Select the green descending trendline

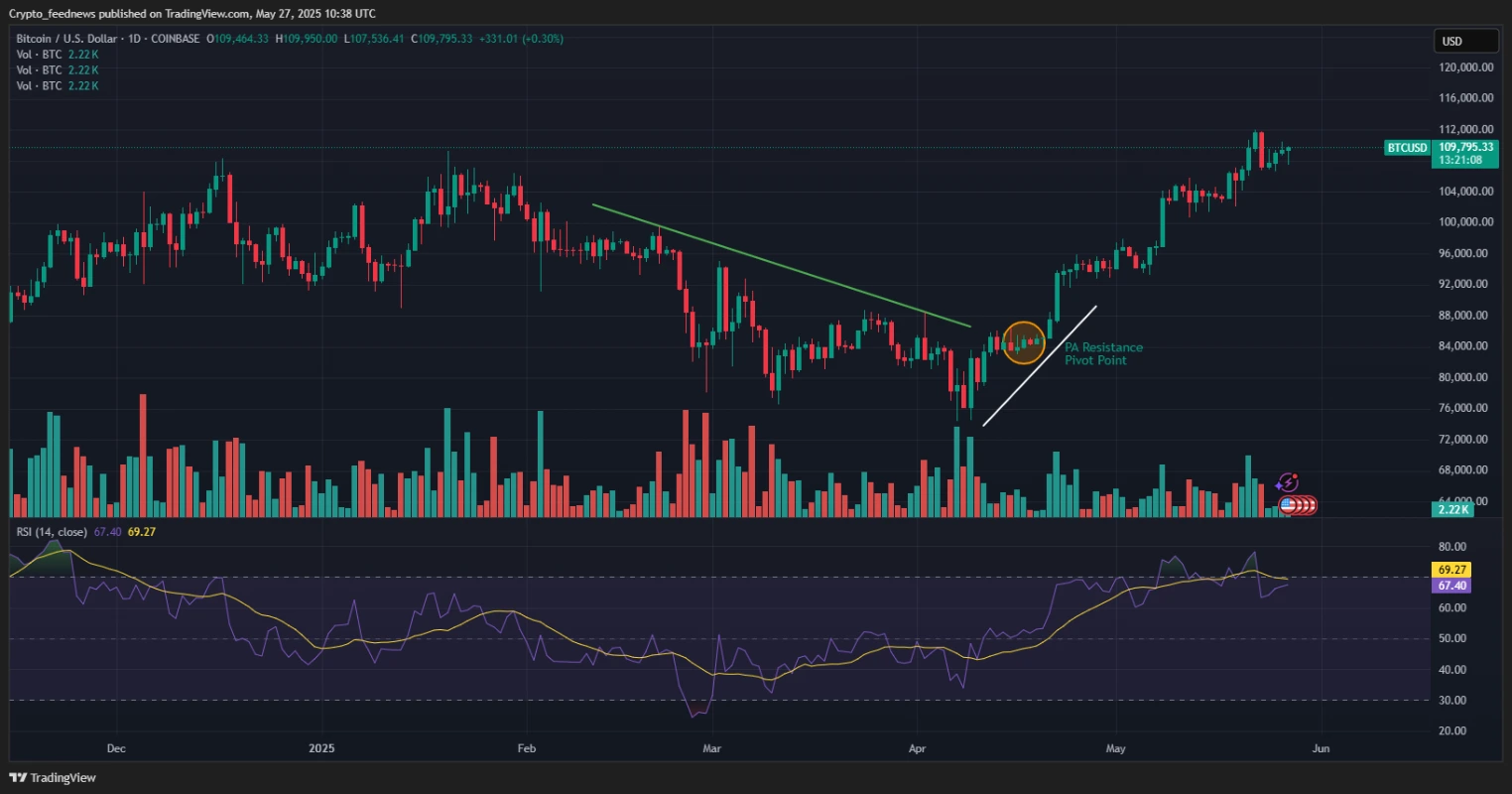[x=781, y=265]
